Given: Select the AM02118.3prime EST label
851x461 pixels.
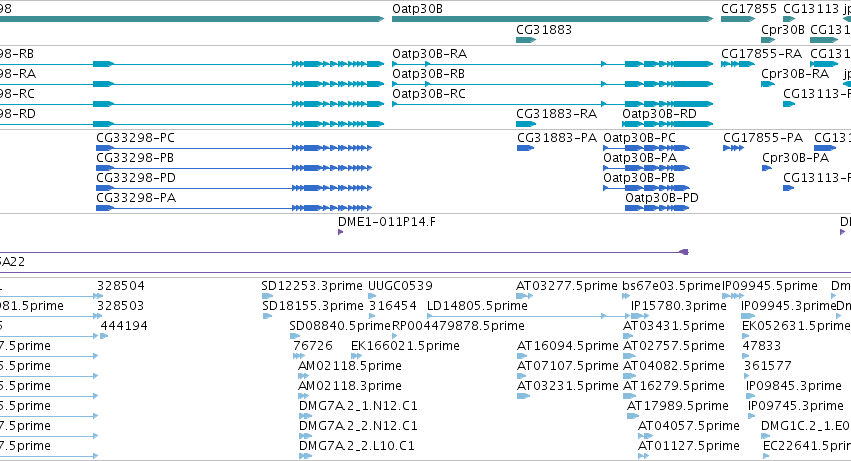Looking at the screenshot, I should pyautogui.click(x=350, y=387).
